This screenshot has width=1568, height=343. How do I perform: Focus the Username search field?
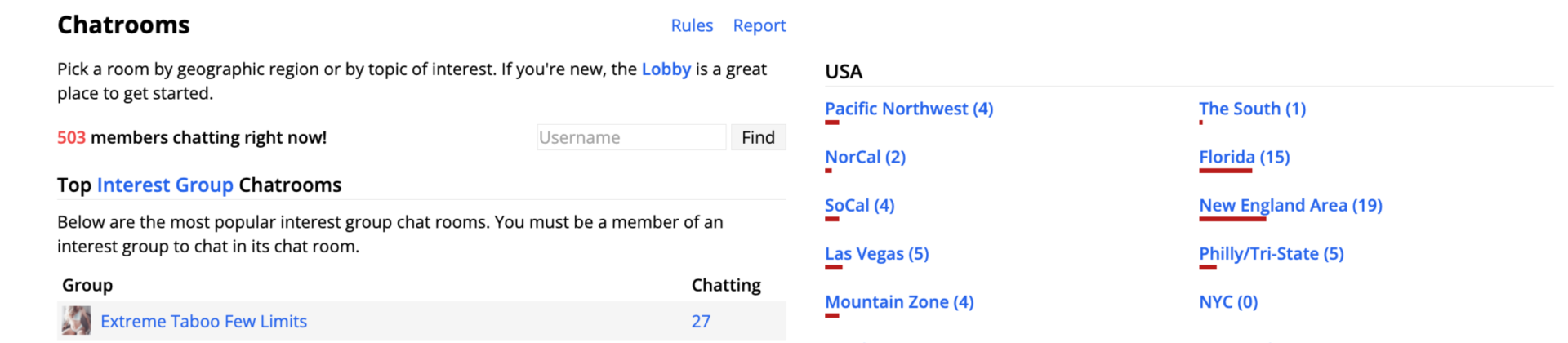point(630,137)
